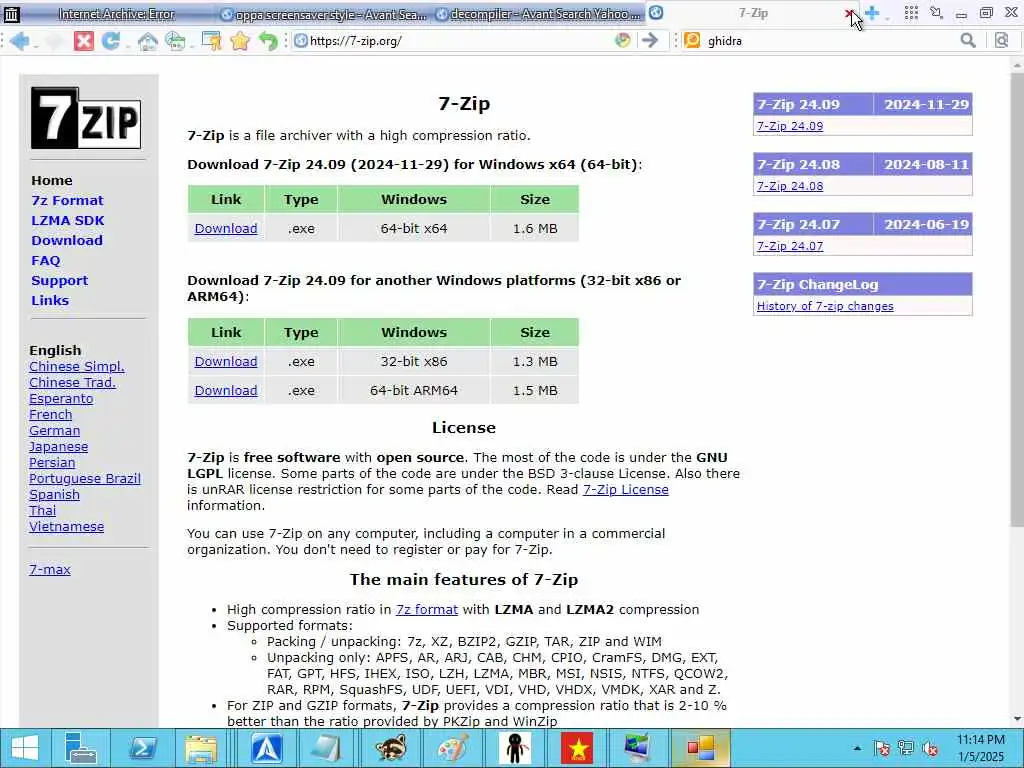Open the Back button history dropdown arrow
Screen dimensions: 1024x768
(35, 44)
